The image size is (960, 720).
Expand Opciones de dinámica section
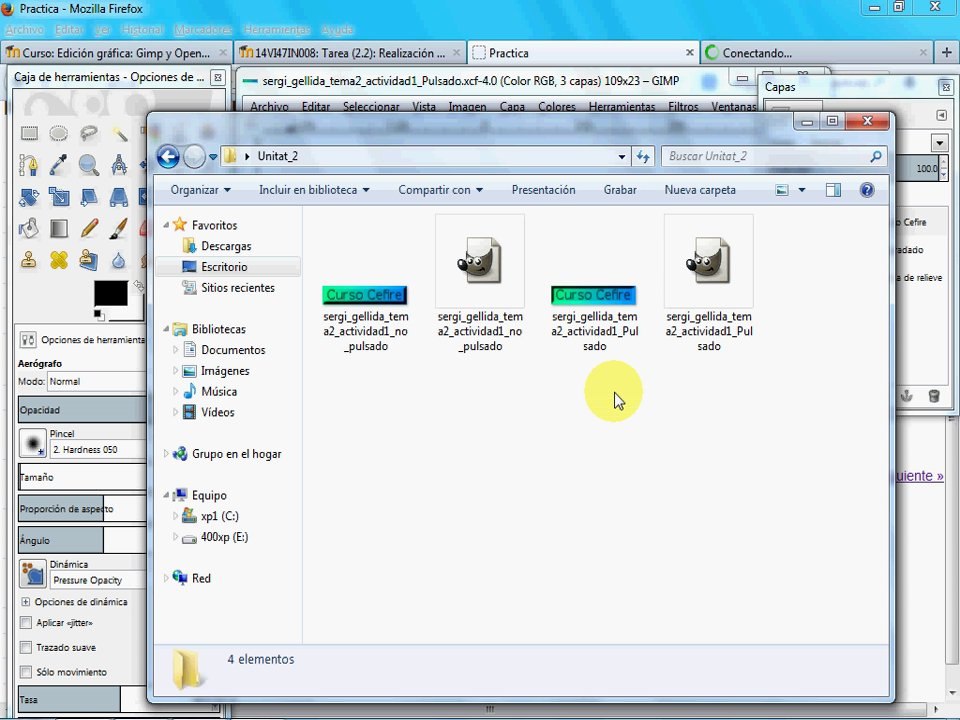click(26, 602)
